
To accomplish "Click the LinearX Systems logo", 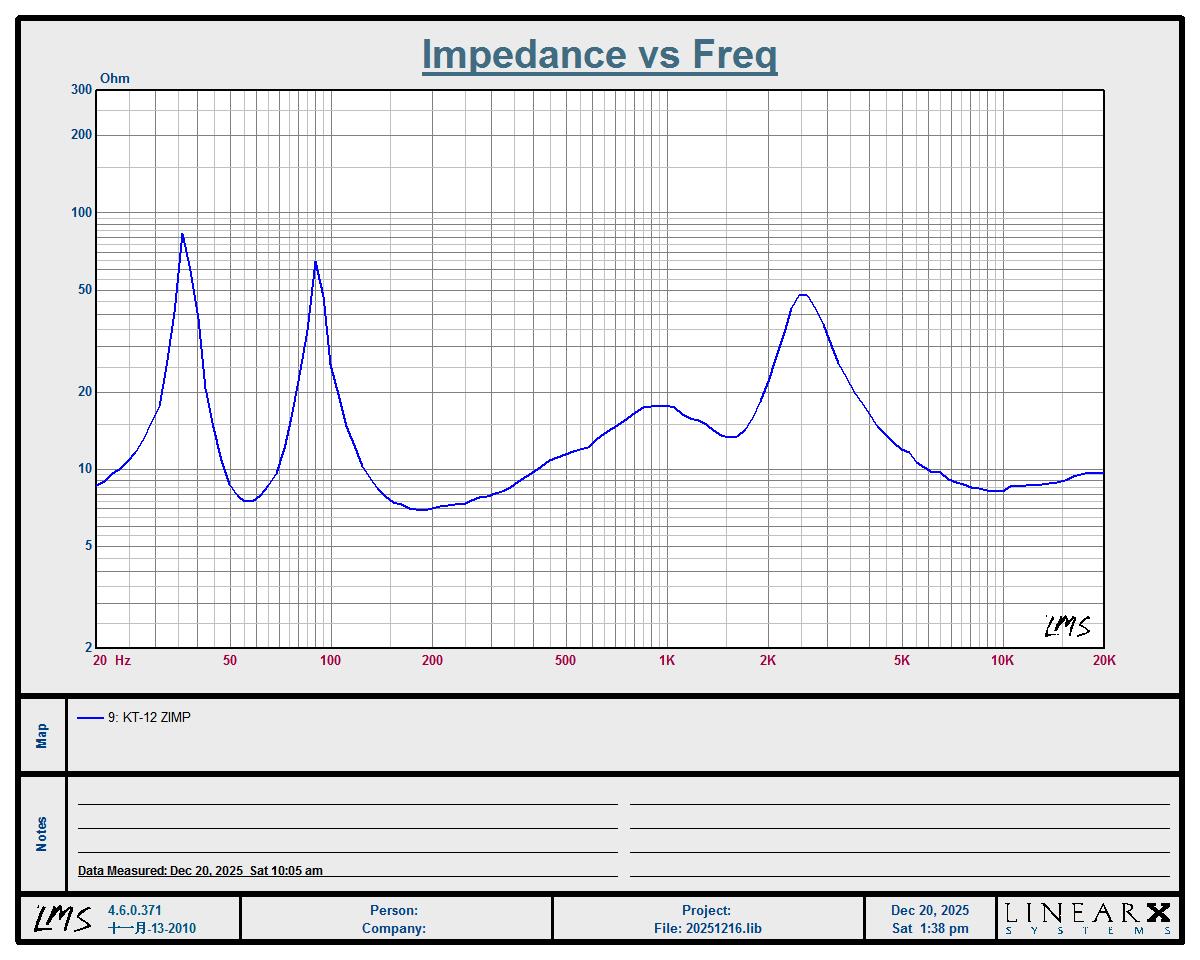I will [1087, 918].
